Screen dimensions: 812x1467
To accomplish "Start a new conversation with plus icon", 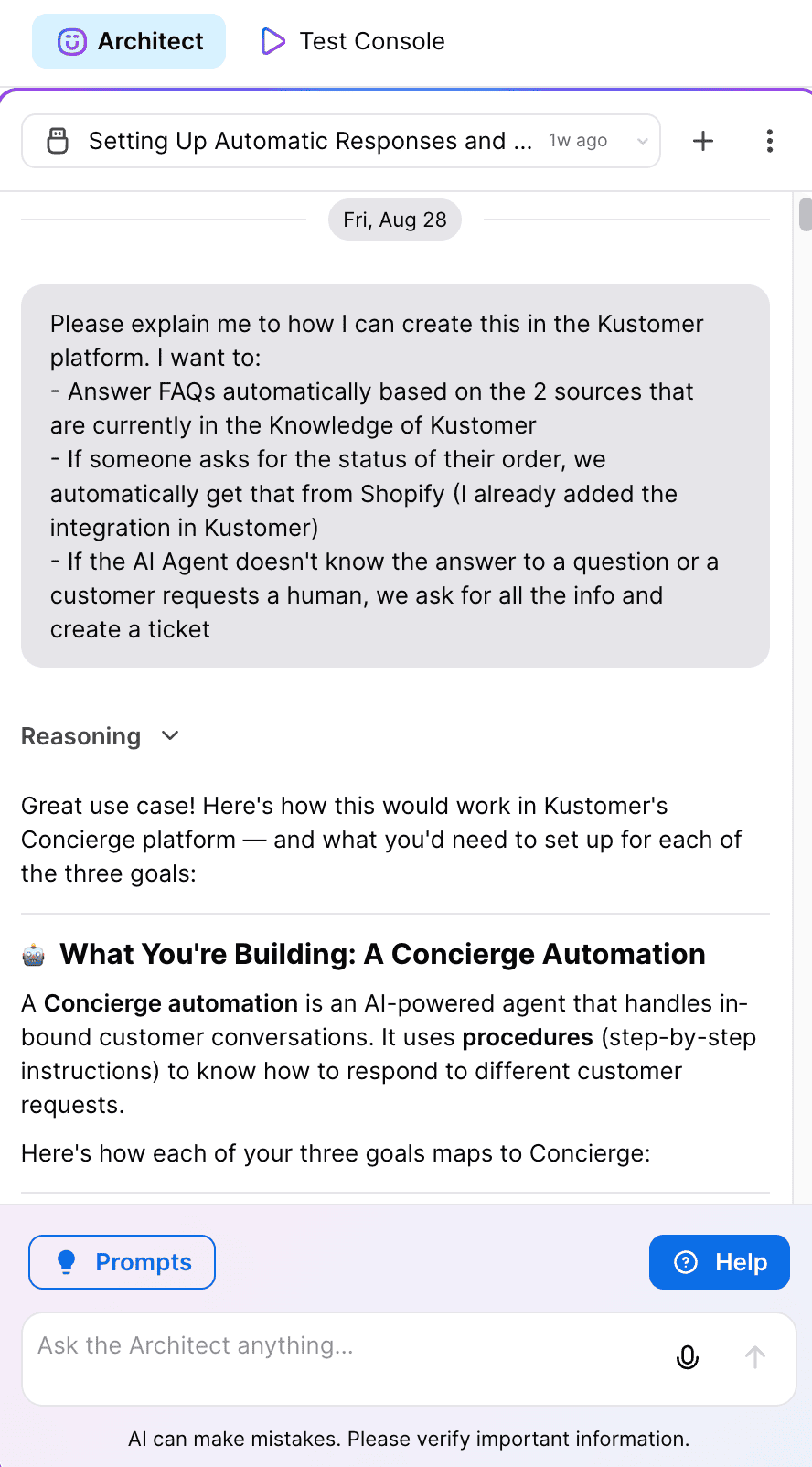I will (x=703, y=141).
